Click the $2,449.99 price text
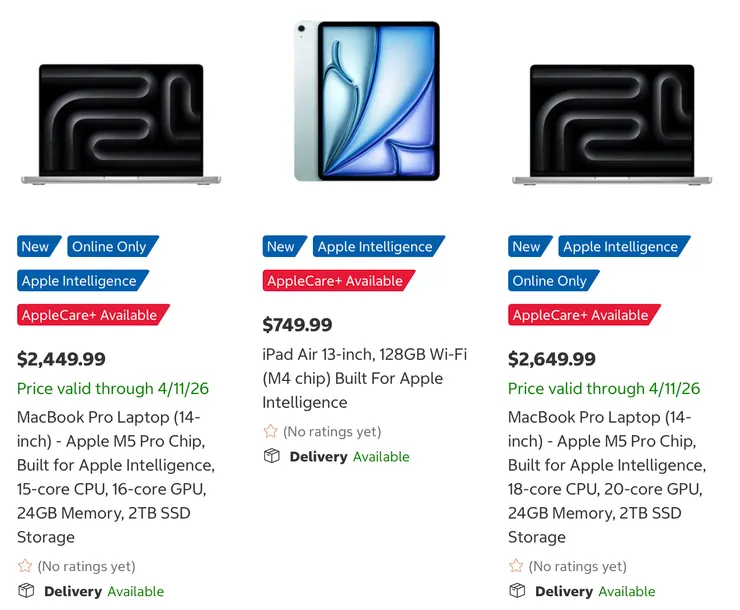 [61, 359]
